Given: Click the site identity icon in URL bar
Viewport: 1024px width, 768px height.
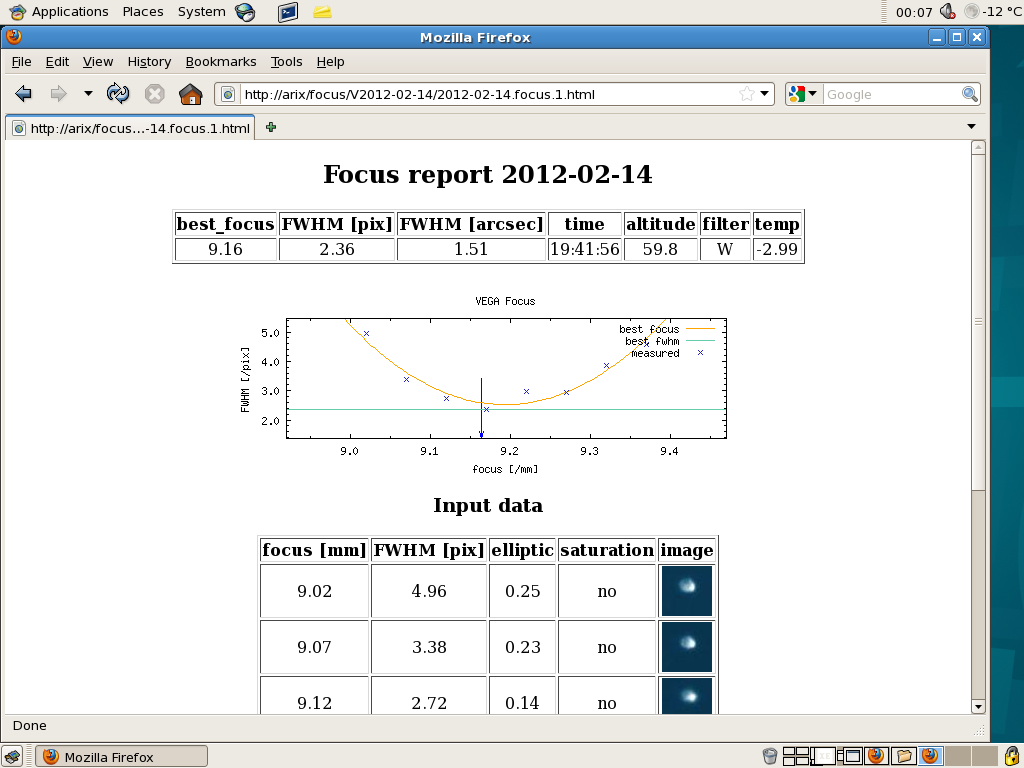Looking at the screenshot, I should pyautogui.click(x=227, y=95).
